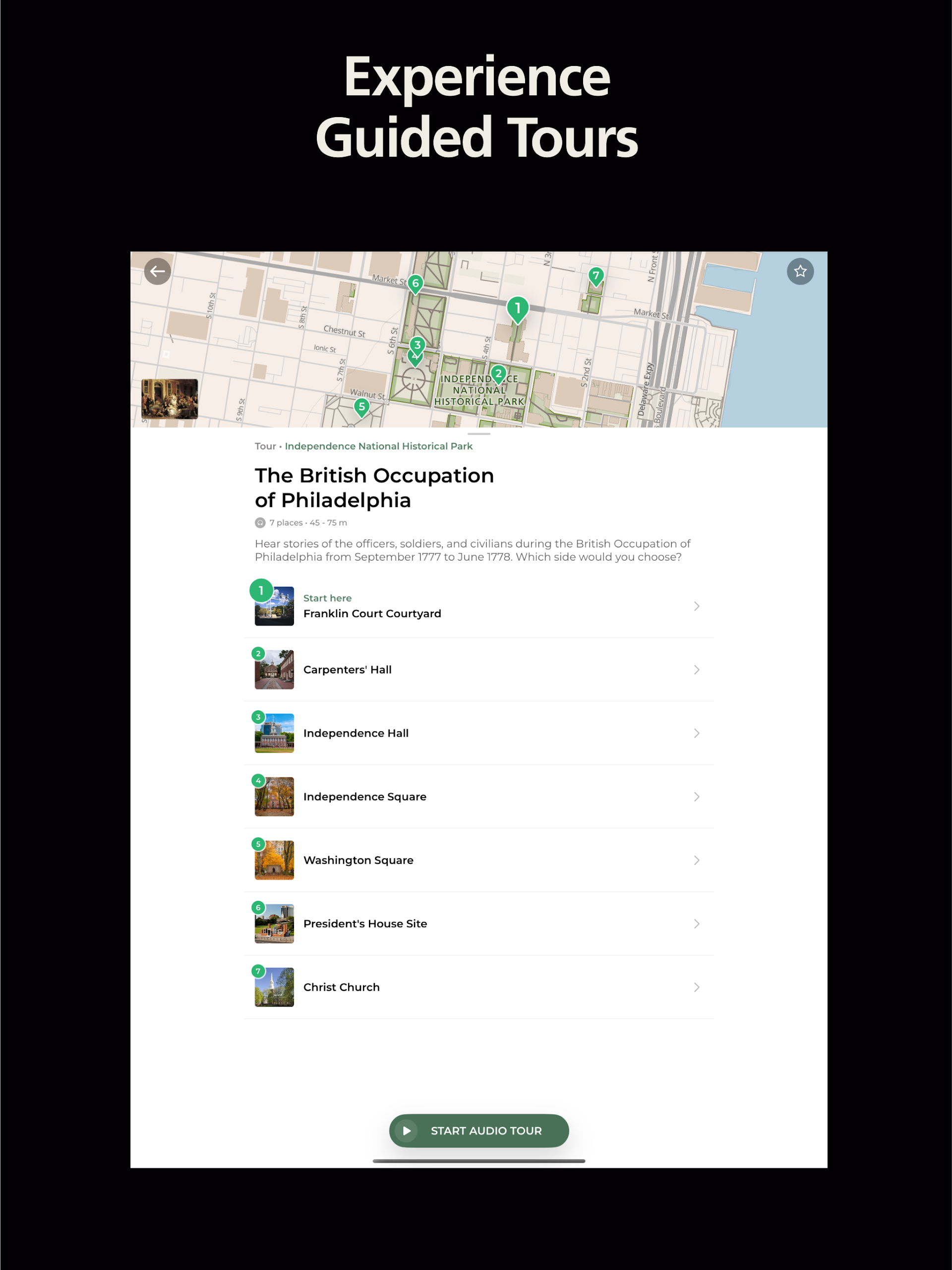
Task: Click the back arrow on the map
Action: pyautogui.click(x=157, y=271)
